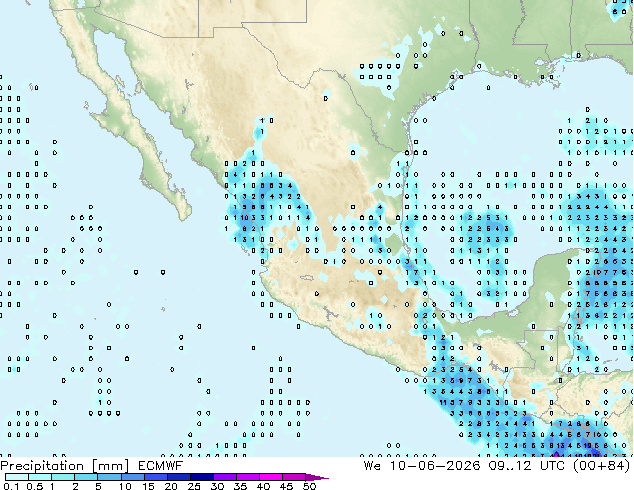Click the '(00+84)' forecast hour text
Screen dimensions: 634x490
click(x=602, y=466)
